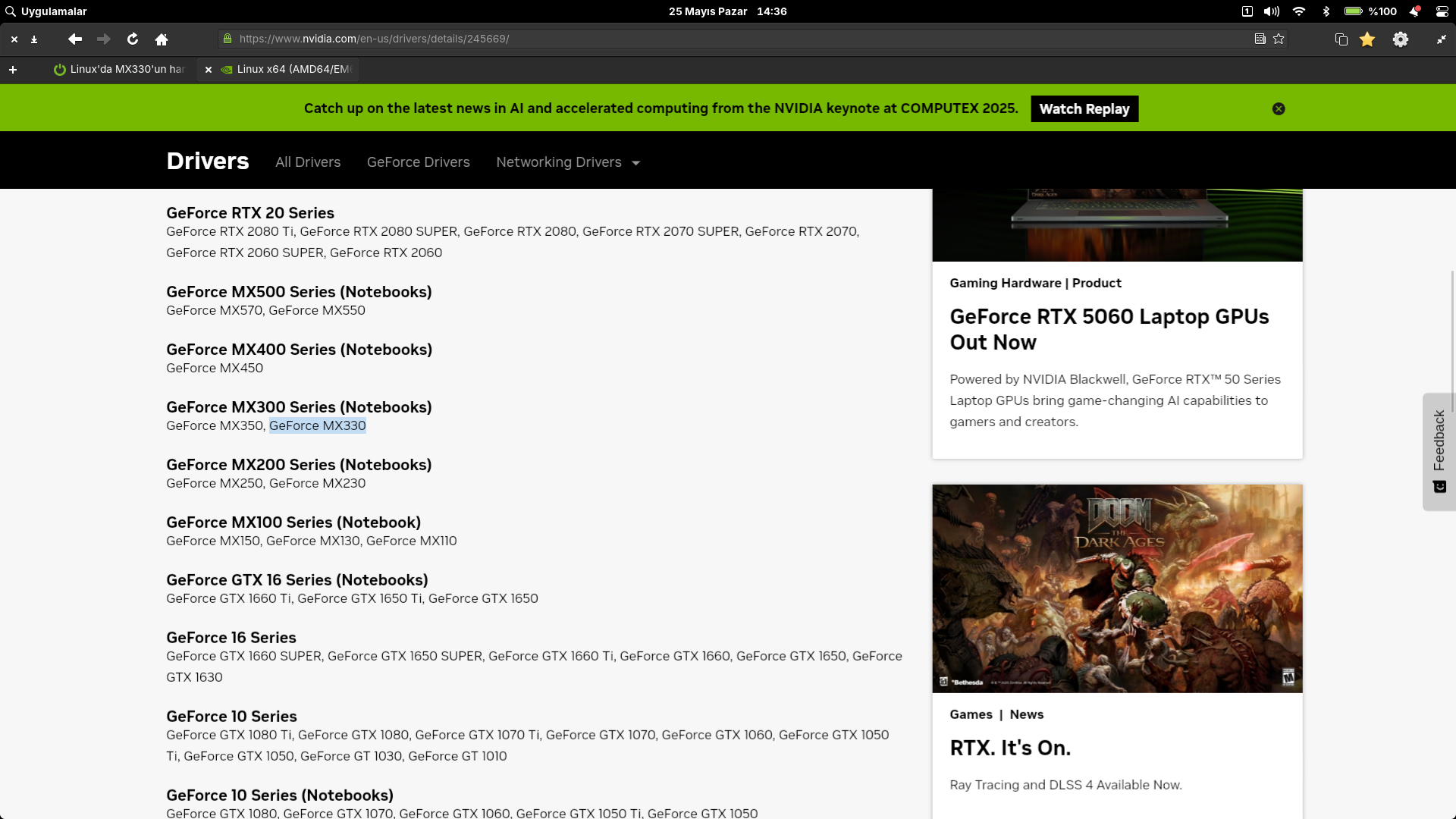Screen dimensions: 1456x819
Task: Dismiss the COMPUTEX green banner
Action: point(1279,108)
